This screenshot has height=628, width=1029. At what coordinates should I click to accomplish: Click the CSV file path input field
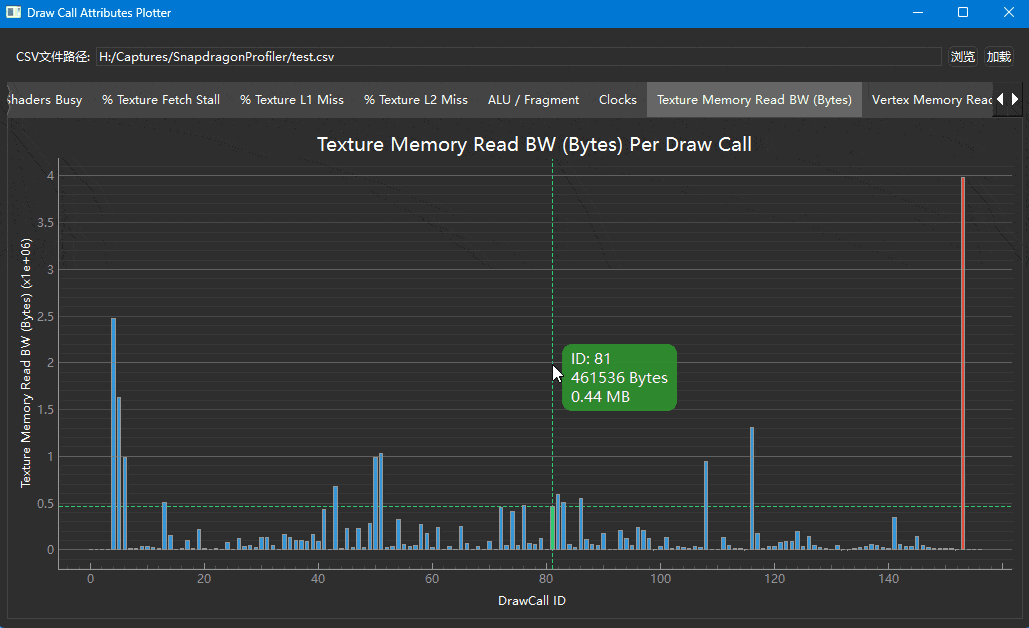pyautogui.click(x=518, y=56)
